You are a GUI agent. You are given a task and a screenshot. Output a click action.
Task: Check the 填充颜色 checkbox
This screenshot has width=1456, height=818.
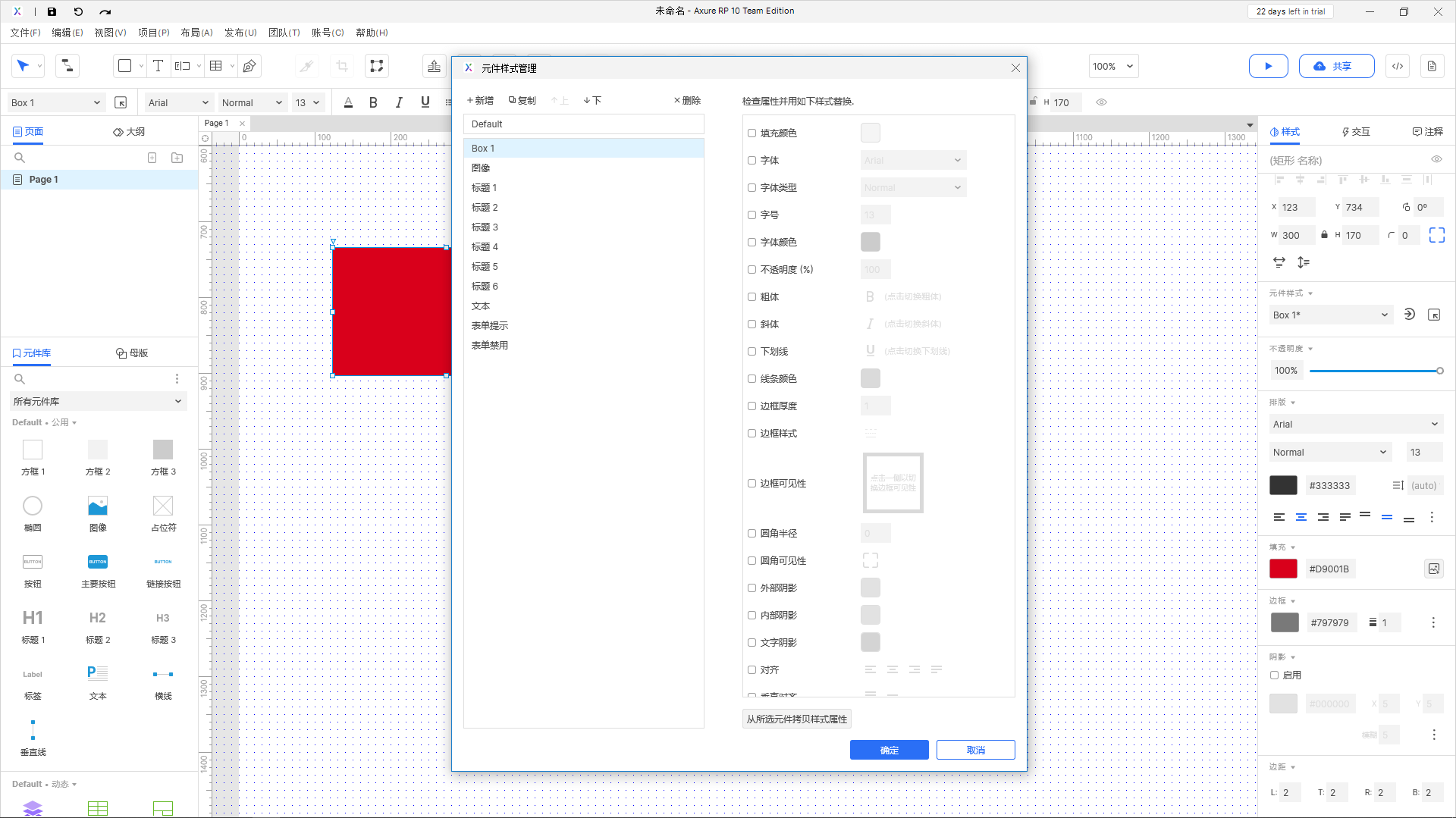(x=752, y=133)
